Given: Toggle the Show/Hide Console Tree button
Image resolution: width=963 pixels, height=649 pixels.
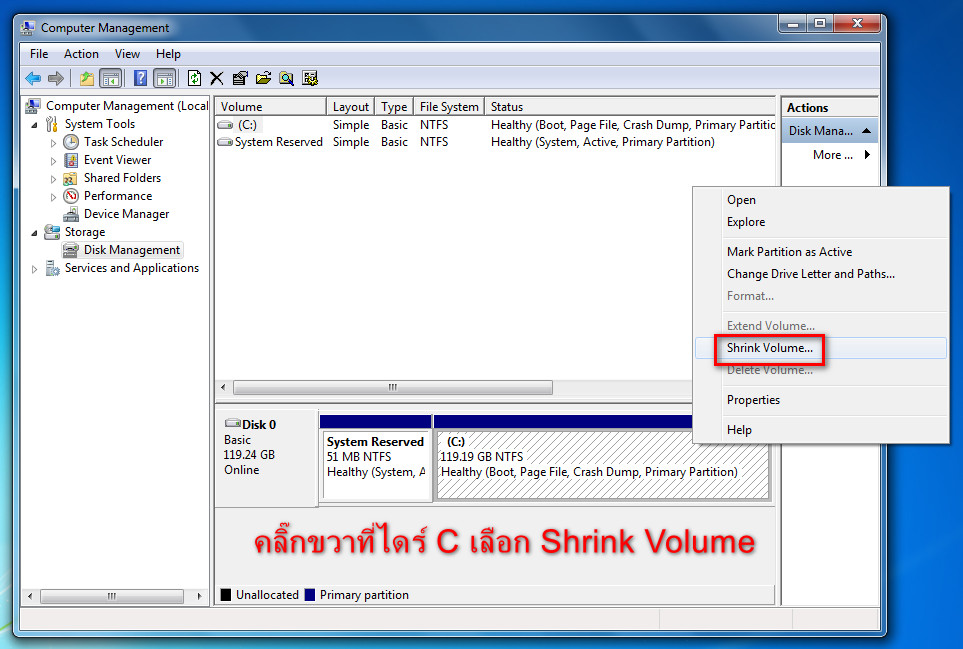Looking at the screenshot, I should click(110, 79).
